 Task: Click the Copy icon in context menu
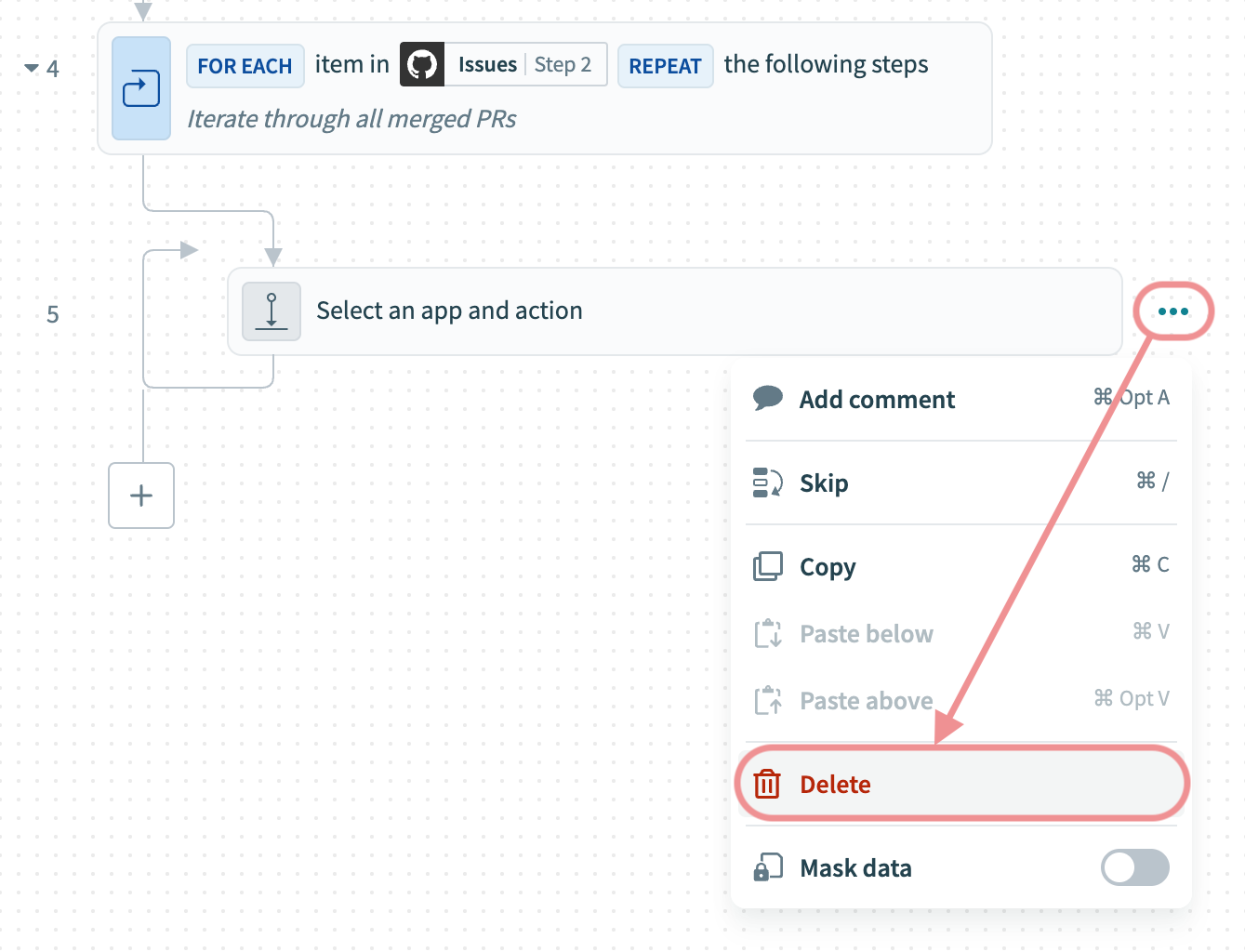tap(767, 566)
